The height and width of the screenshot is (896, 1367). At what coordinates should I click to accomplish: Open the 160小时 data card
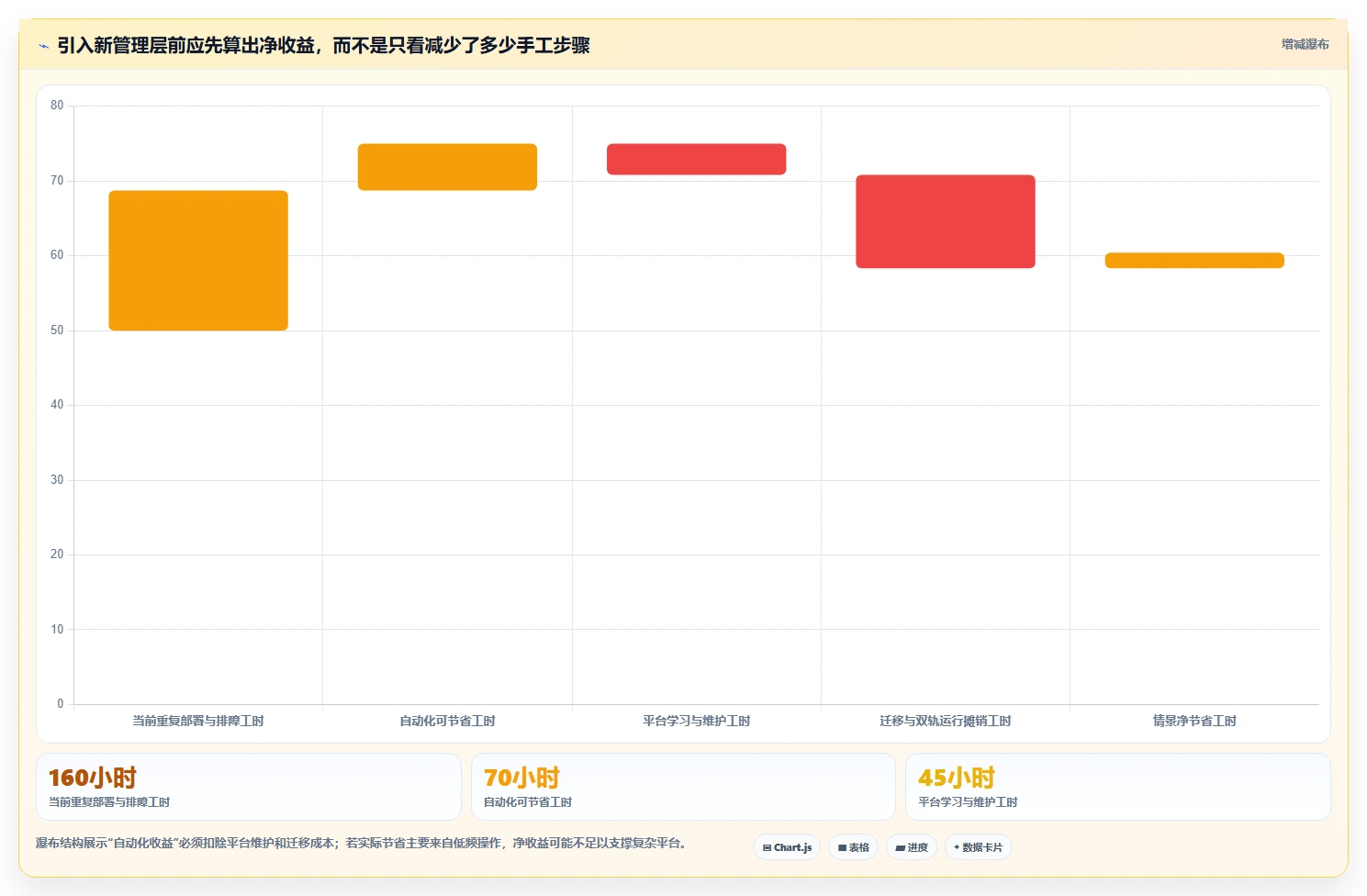tap(248, 787)
